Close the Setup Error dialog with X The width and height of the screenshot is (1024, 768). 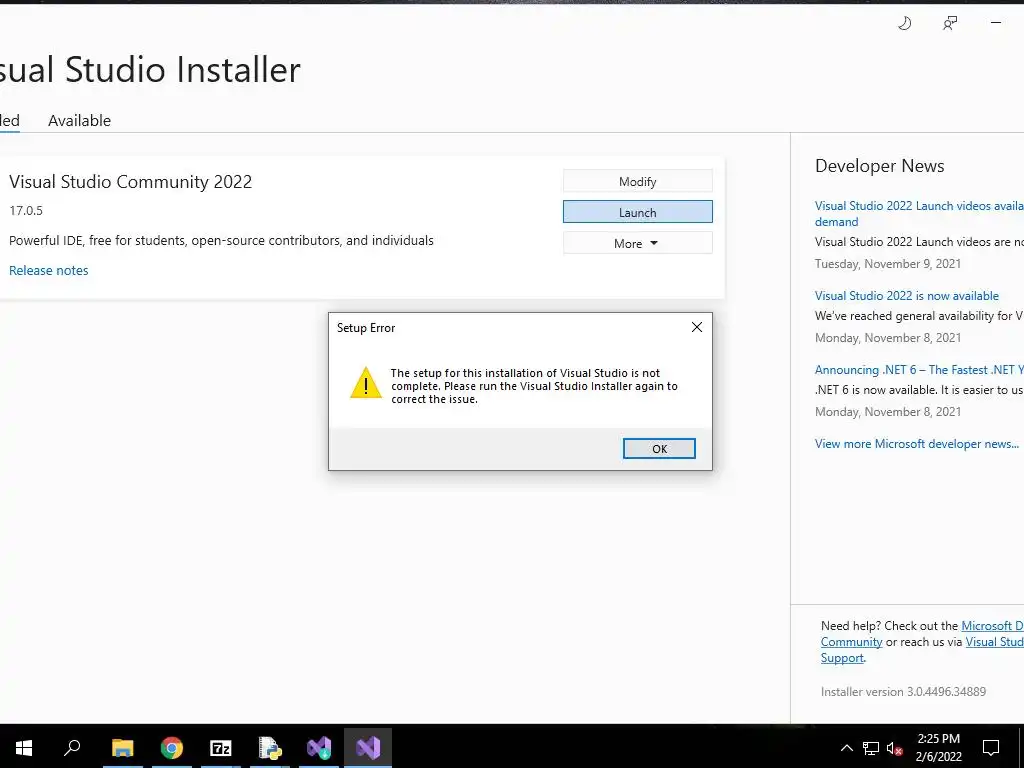(697, 327)
